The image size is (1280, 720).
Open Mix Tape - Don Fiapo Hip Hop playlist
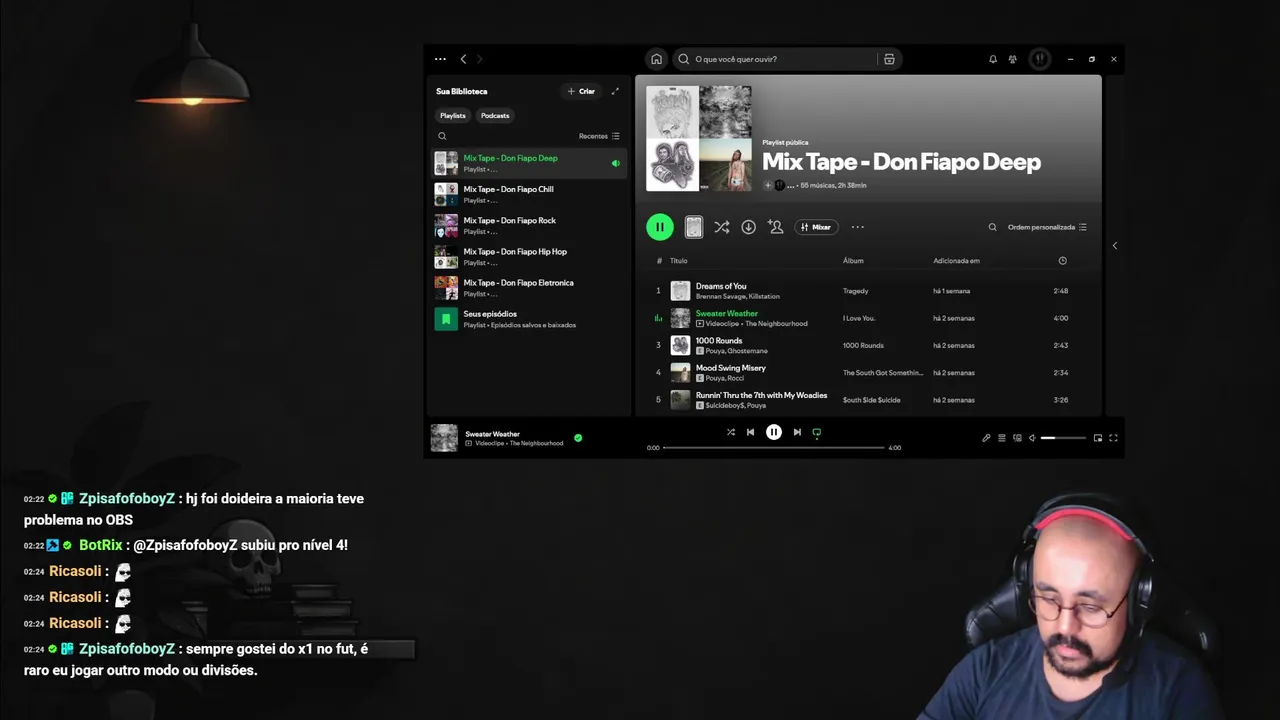click(x=529, y=257)
